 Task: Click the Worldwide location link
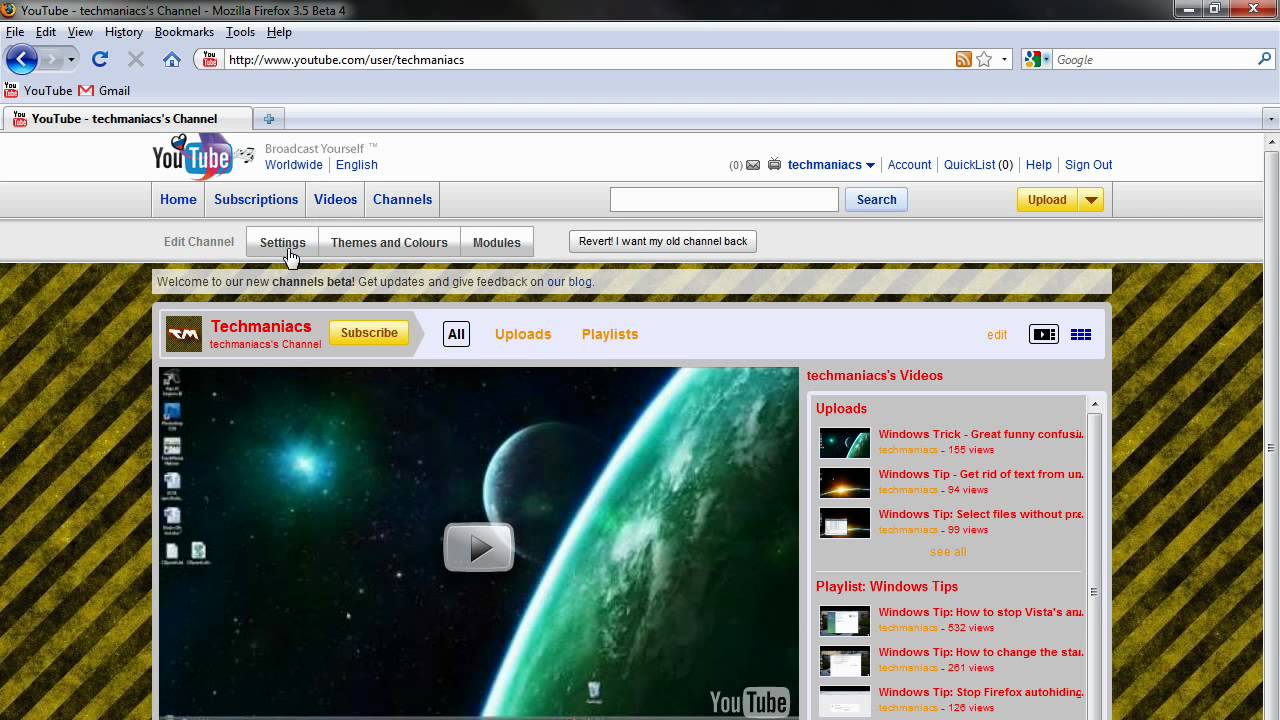pos(294,165)
